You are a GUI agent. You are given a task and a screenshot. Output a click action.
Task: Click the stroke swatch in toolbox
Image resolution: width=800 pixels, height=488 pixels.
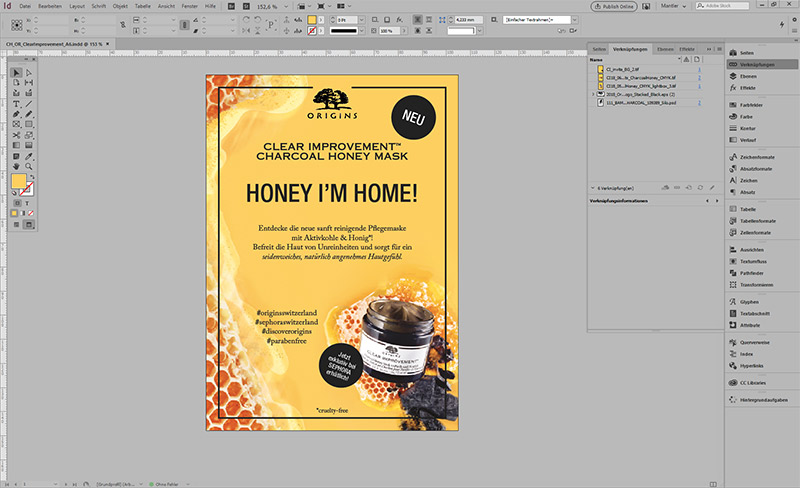tap(27, 189)
